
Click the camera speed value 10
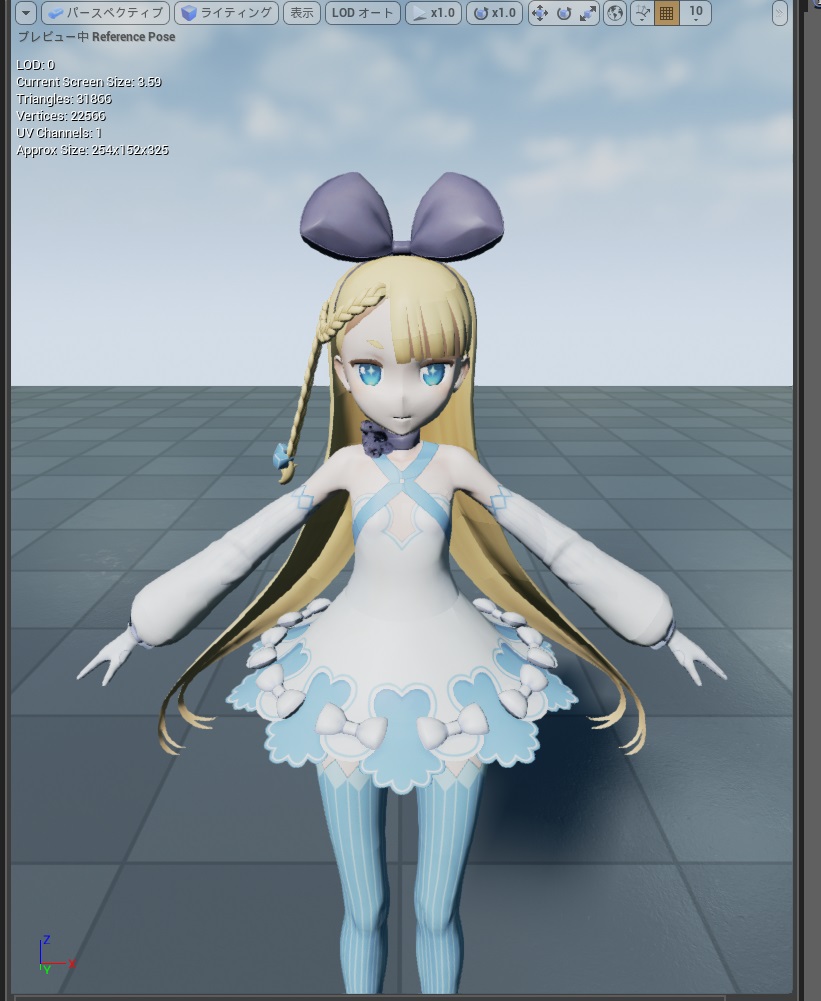click(x=695, y=10)
